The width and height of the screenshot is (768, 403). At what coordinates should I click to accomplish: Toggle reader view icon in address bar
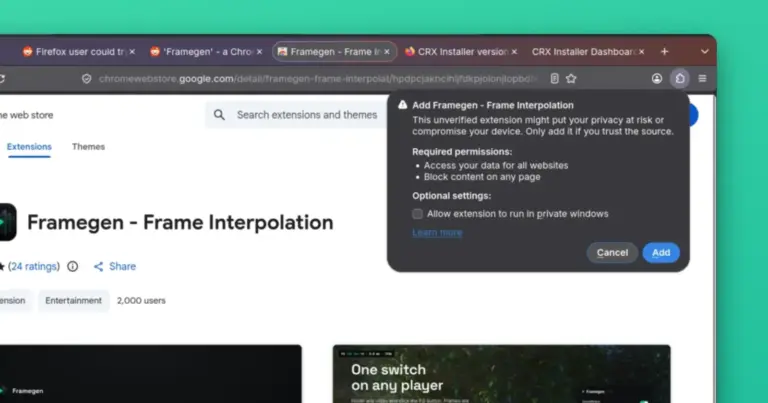pos(554,78)
